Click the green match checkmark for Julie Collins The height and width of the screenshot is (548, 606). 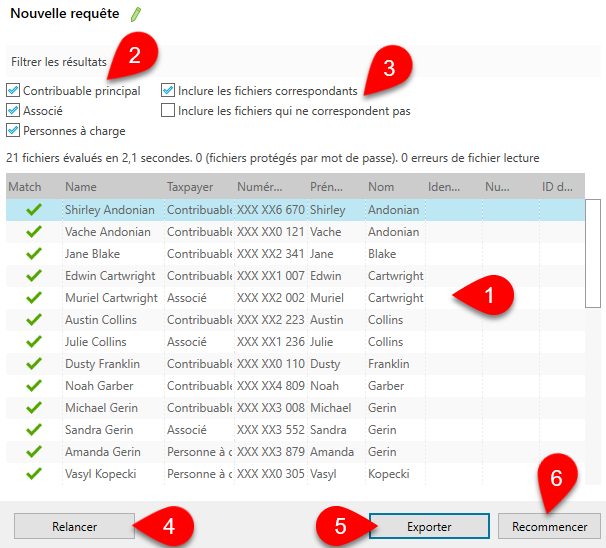[x=34, y=342]
